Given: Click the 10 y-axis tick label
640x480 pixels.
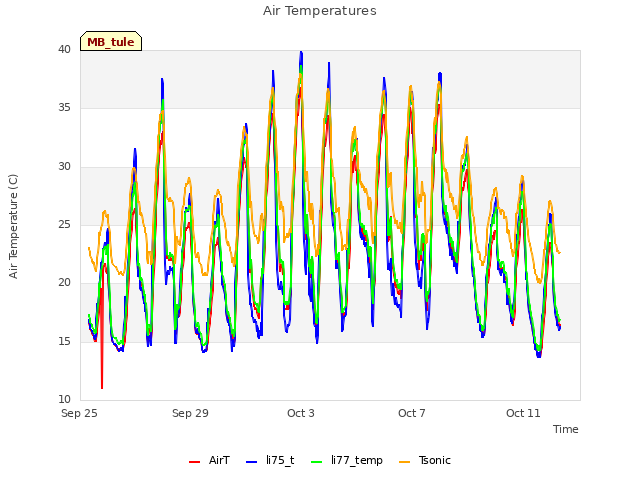Looking at the screenshot, I should pyautogui.click(x=64, y=399).
